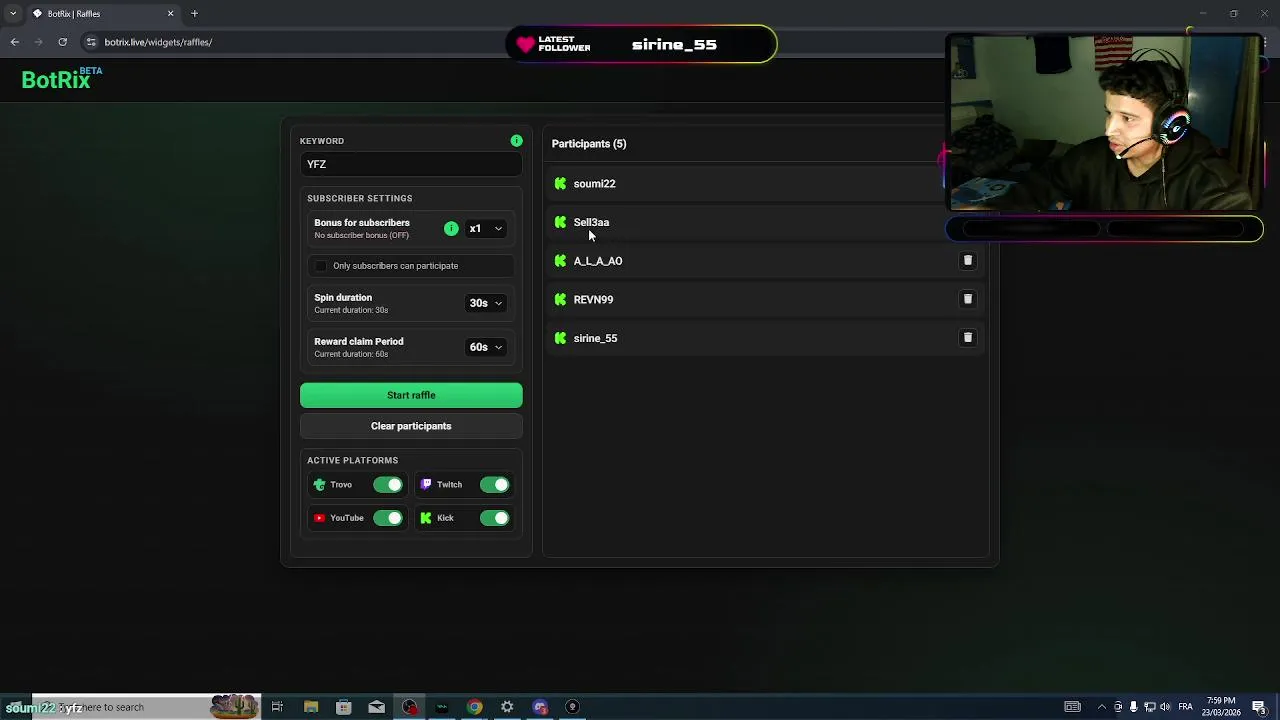
Task: Open subscriber bonus x1 dropdown
Action: tap(486, 229)
